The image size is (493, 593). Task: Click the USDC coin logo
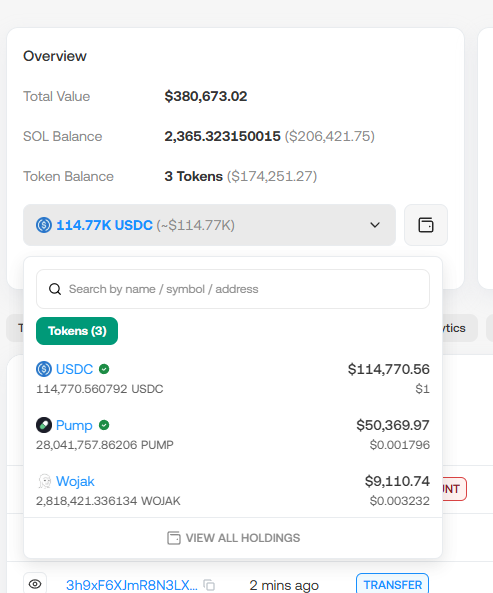(44, 369)
